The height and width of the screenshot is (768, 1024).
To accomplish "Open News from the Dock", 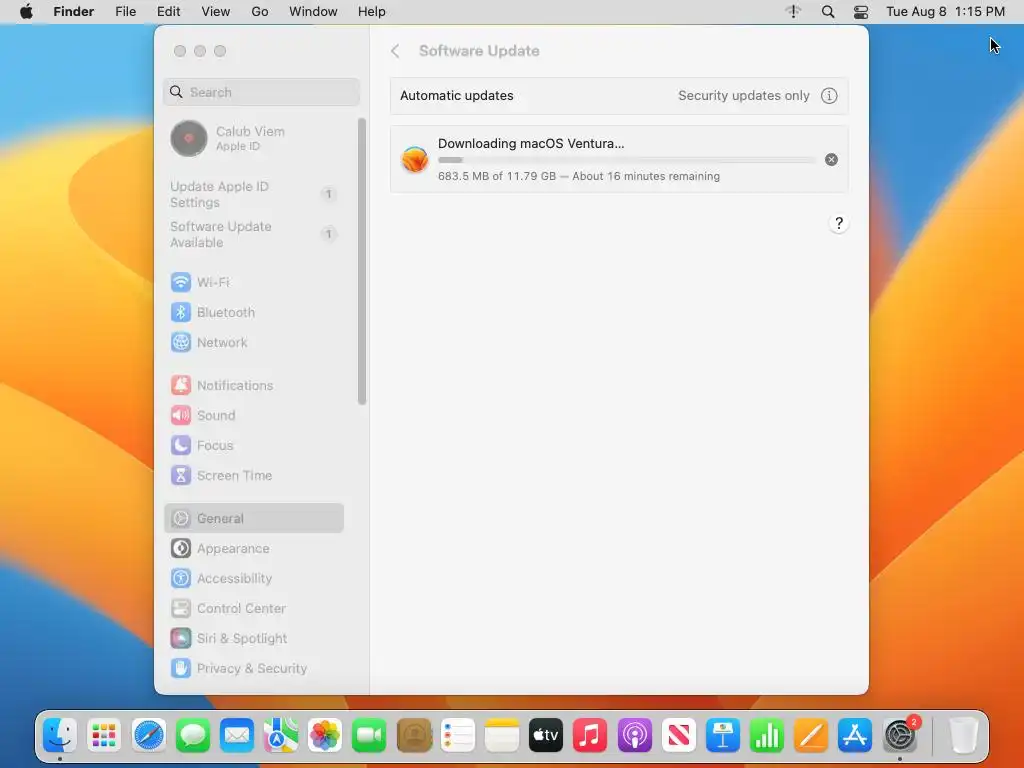I will (x=679, y=736).
